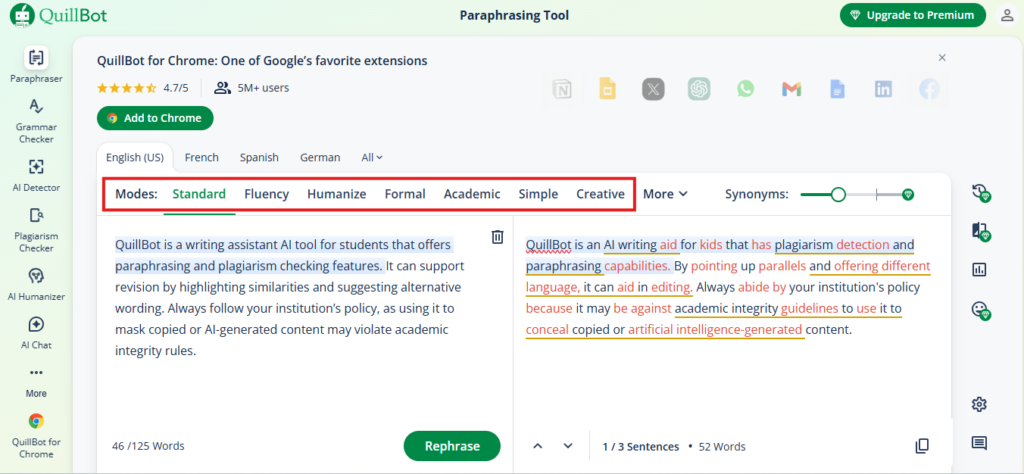This screenshot has height=474, width=1024.
Task: Expand the All languages dropdown
Action: pyautogui.click(x=372, y=157)
